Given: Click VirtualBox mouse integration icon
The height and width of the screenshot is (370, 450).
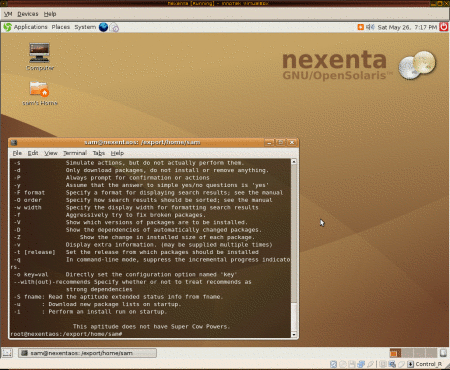Looking at the screenshot, I should click(401, 364).
